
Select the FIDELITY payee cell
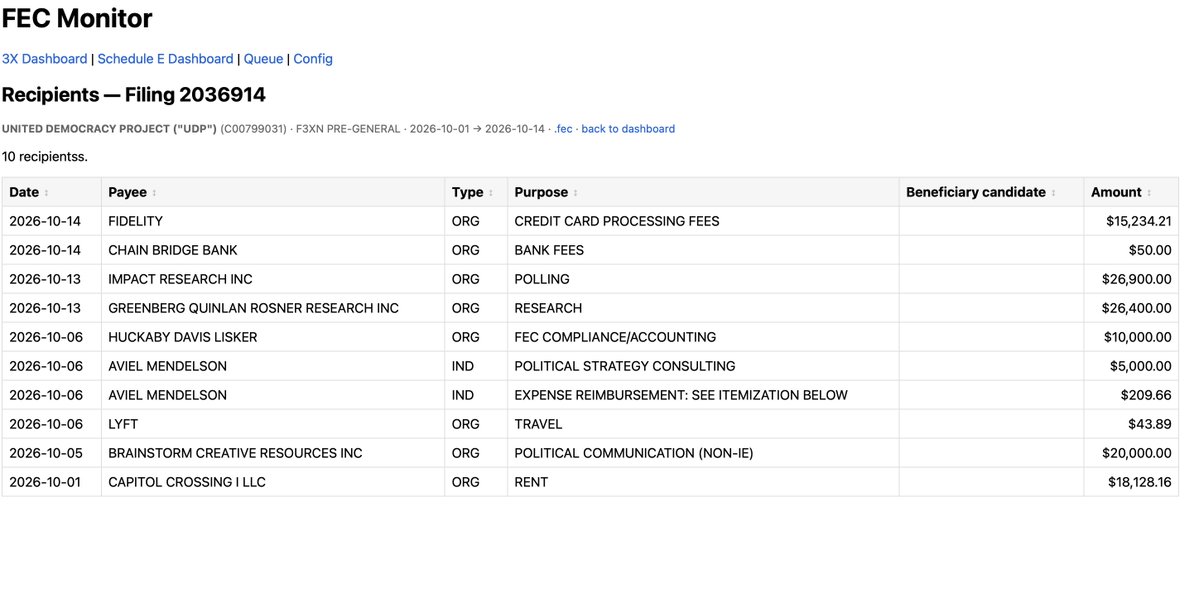tap(273, 221)
